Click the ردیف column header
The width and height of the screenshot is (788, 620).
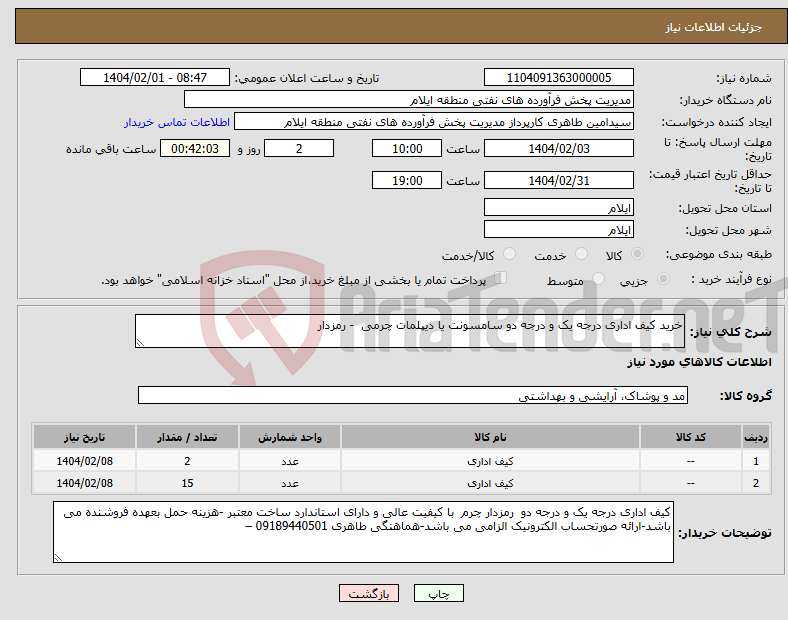756,437
